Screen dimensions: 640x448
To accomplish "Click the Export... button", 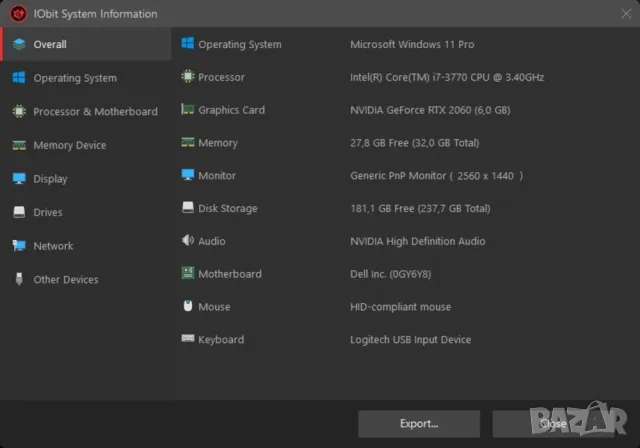I will (419, 424).
